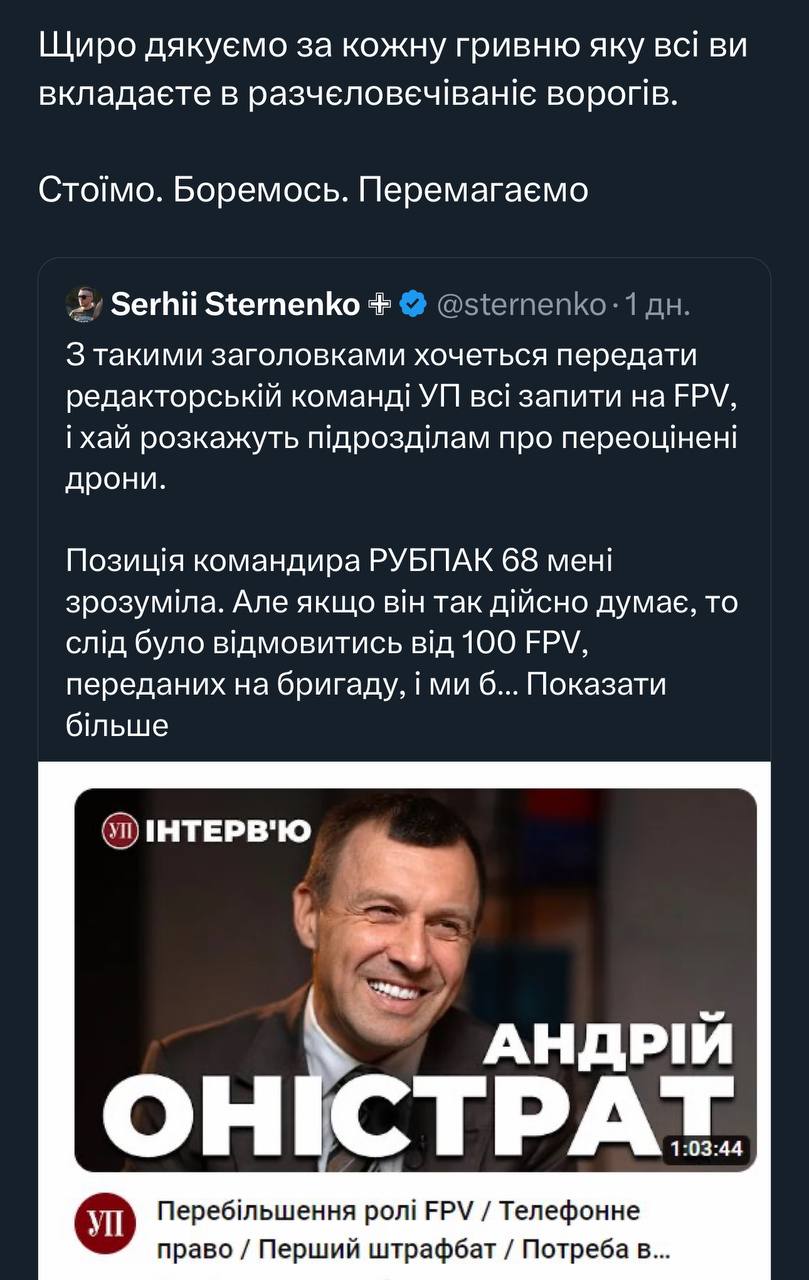Open the "1 дн." post timestamp
Viewport: 809px width, 1280px height.
(x=658, y=304)
